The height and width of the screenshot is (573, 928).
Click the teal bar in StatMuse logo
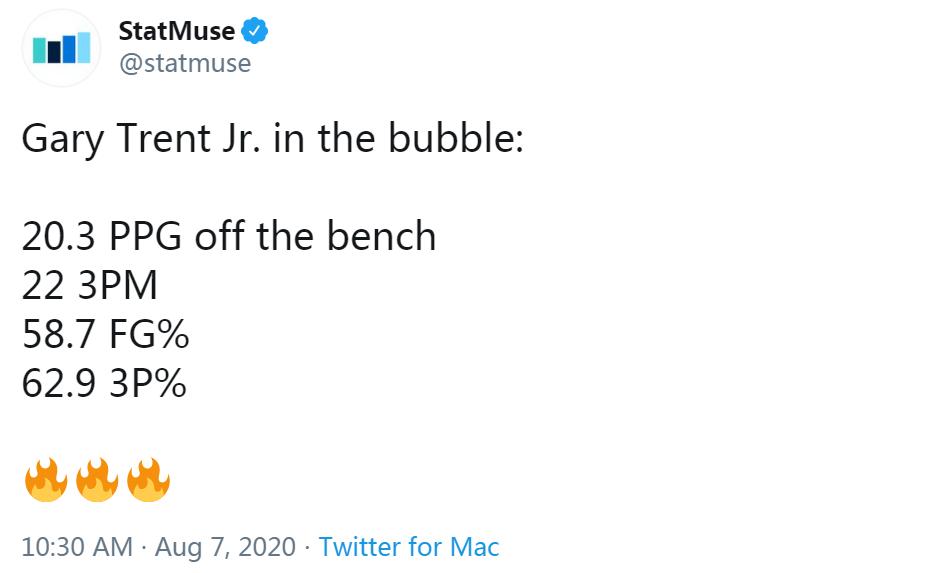click(x=40, y=50)
